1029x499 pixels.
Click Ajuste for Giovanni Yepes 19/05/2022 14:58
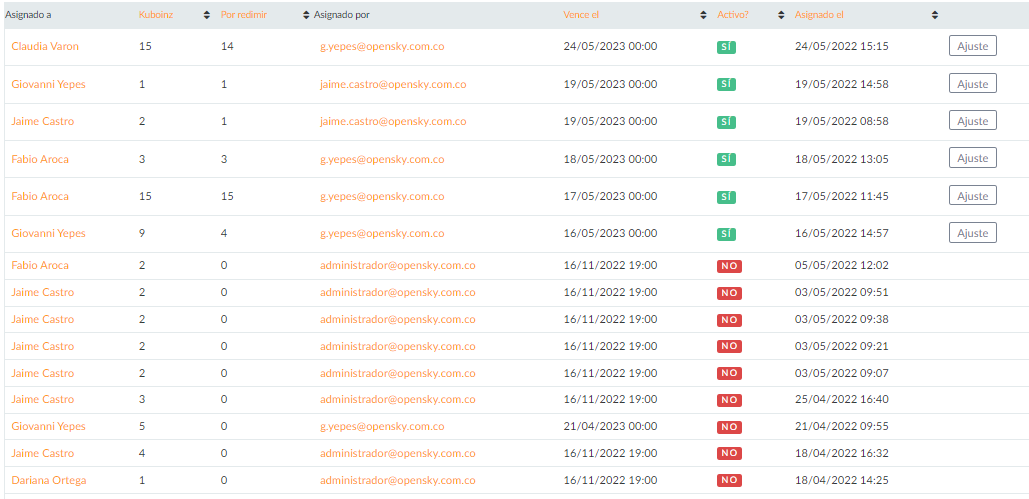pos(973,83)
